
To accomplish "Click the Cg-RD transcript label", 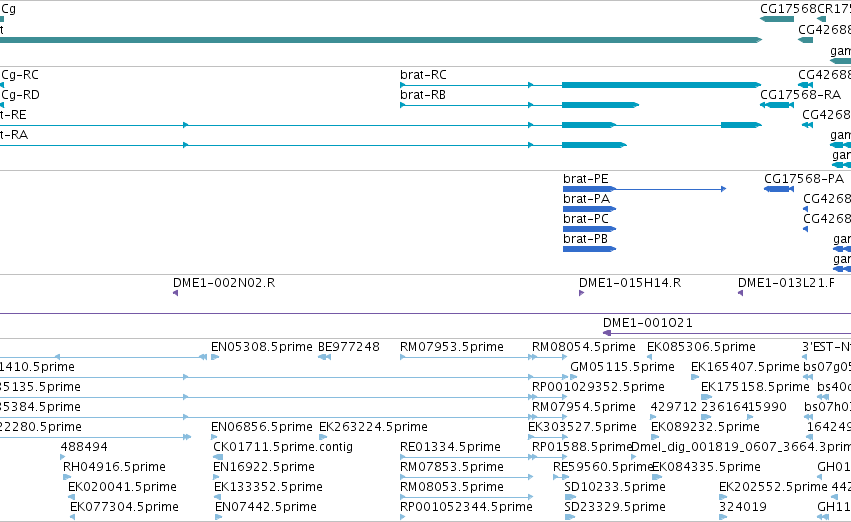I will (x=21, y=95).
